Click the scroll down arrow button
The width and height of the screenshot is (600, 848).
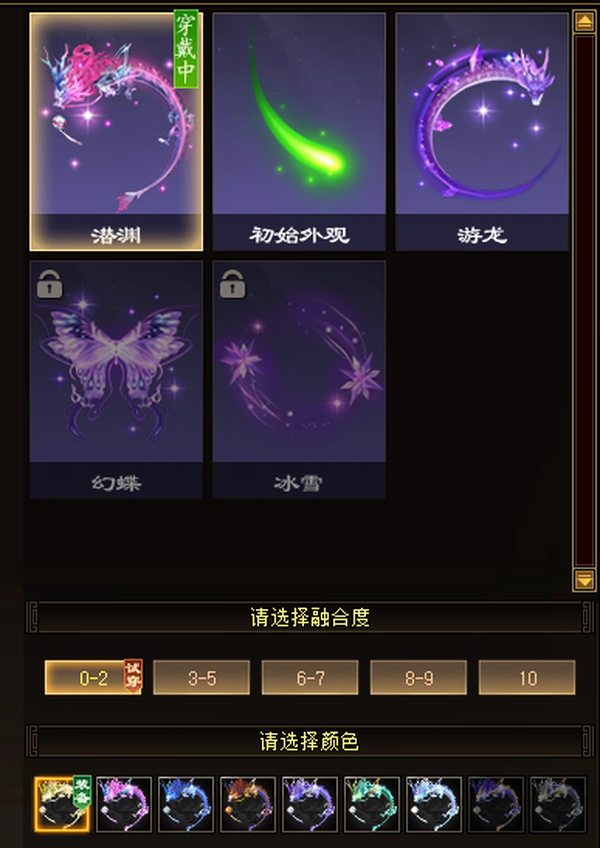coord(585,580)
